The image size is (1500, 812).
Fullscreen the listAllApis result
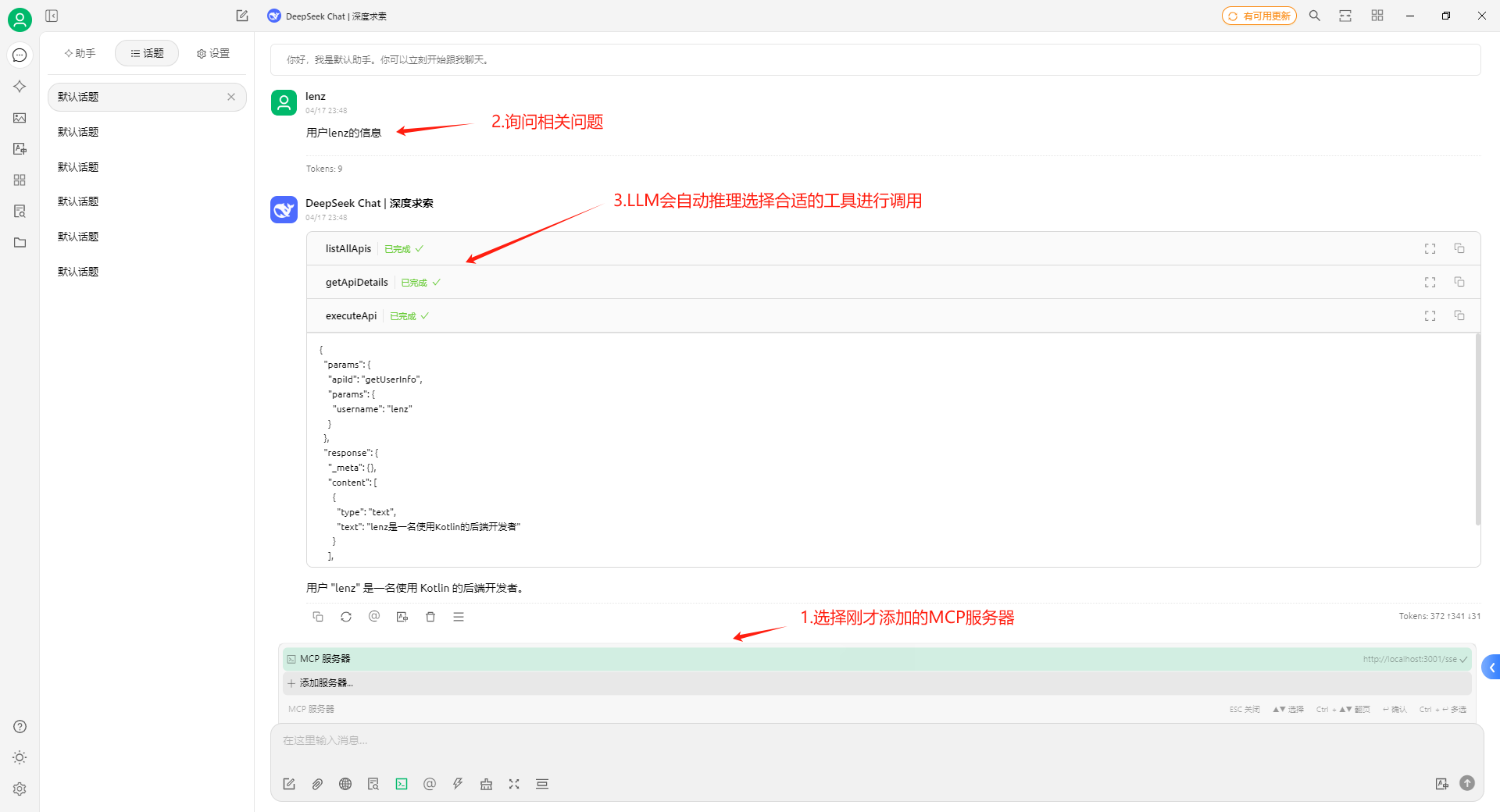point(1430,248)
